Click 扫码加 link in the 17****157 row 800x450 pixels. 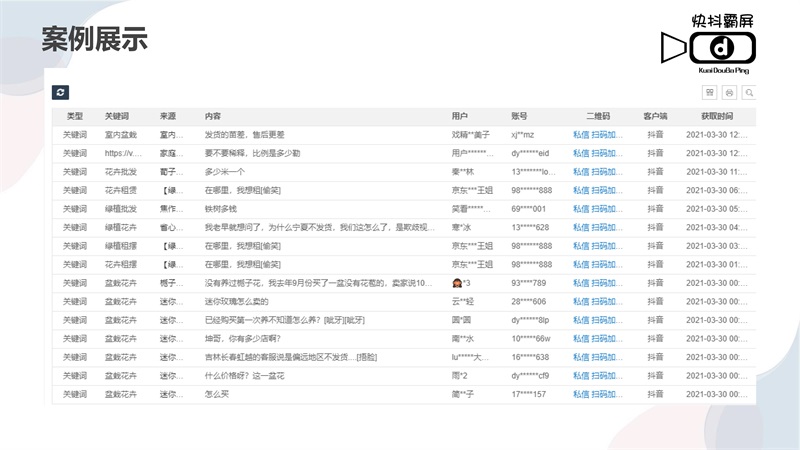[x=607, y=394]
